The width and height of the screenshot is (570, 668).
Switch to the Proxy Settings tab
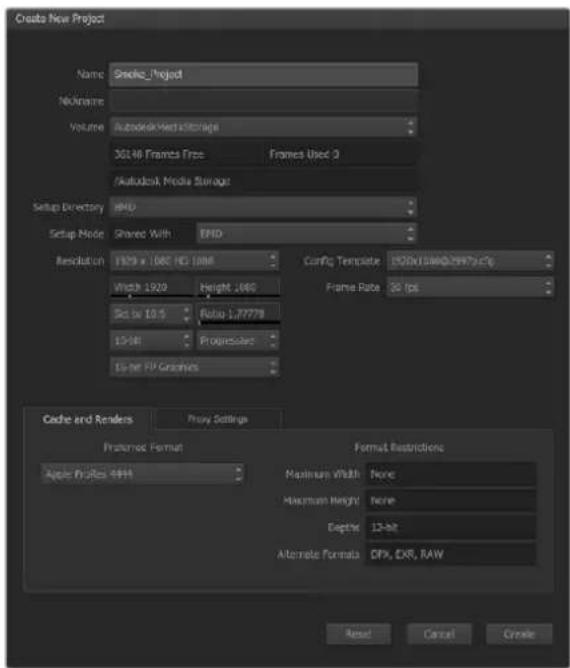click(218, 420)
